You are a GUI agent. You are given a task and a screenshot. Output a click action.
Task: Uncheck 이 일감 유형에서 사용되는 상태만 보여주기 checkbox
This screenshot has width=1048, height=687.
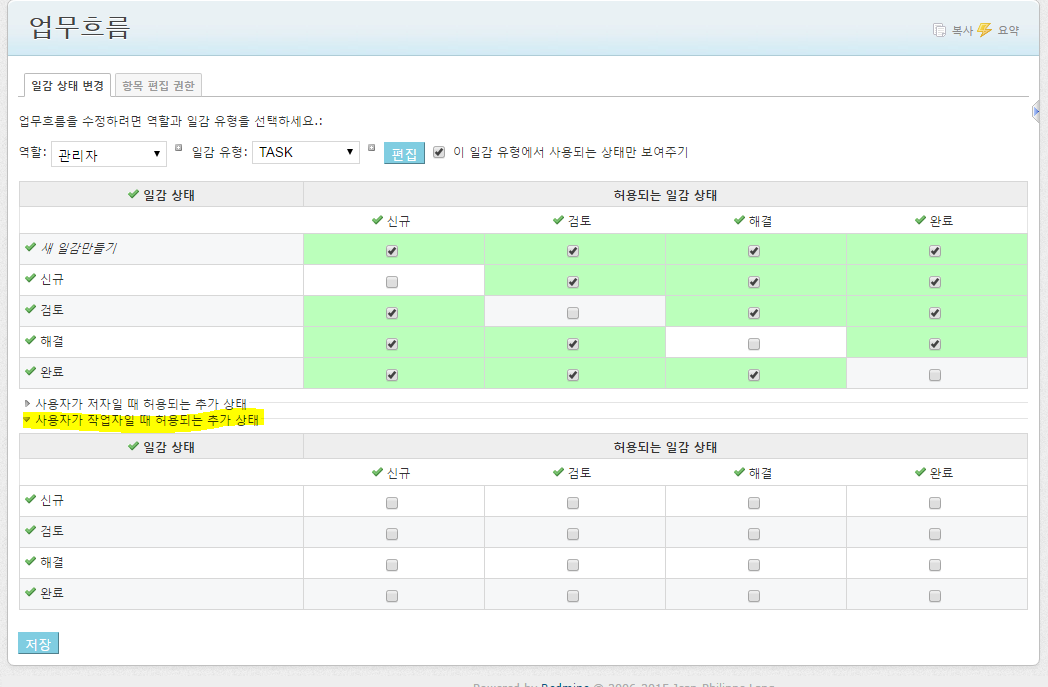pos(439,152)
